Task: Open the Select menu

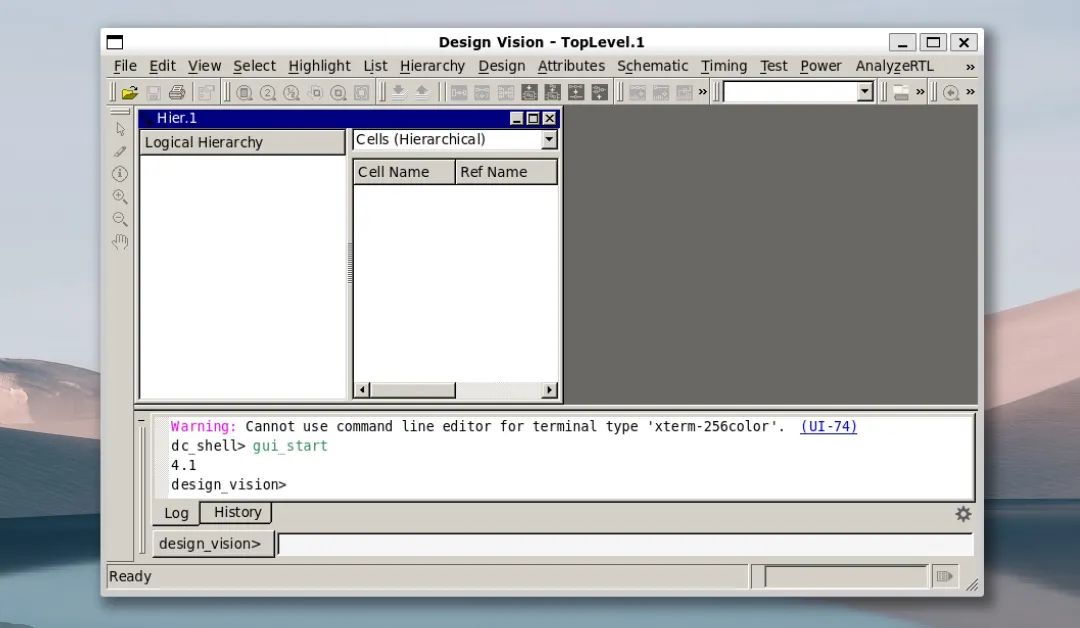Action: [254, 66]
